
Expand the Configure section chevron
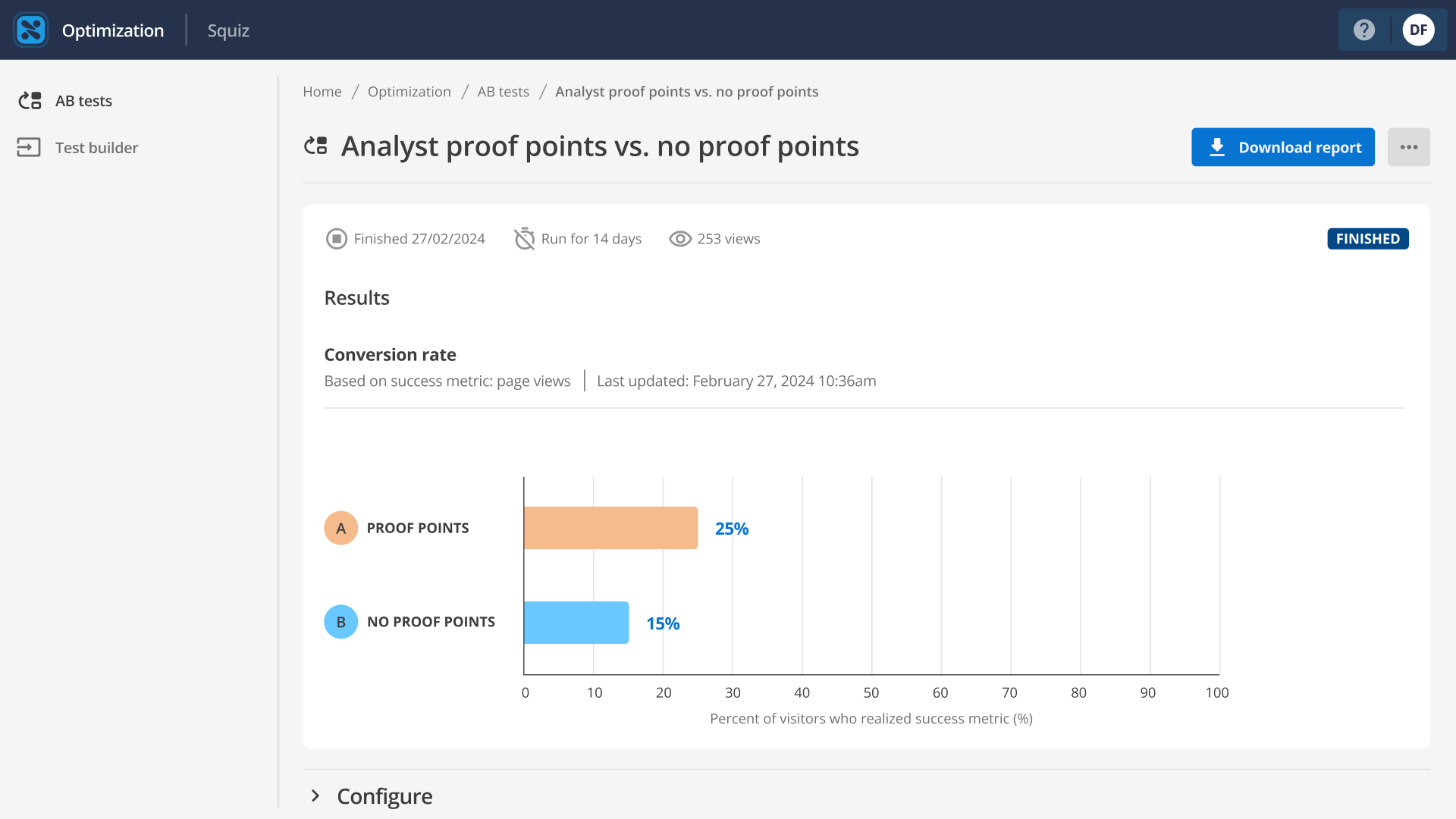pyautogui.click(x=315, y=795)
